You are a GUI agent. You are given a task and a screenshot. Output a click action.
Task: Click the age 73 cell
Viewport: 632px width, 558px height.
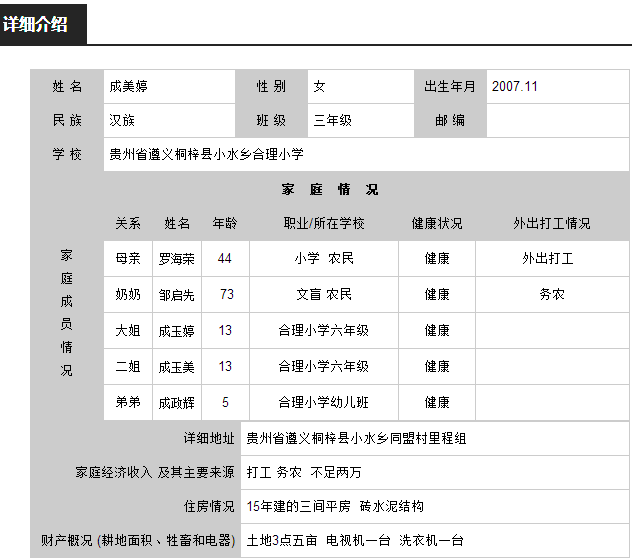tap(225, 294)
